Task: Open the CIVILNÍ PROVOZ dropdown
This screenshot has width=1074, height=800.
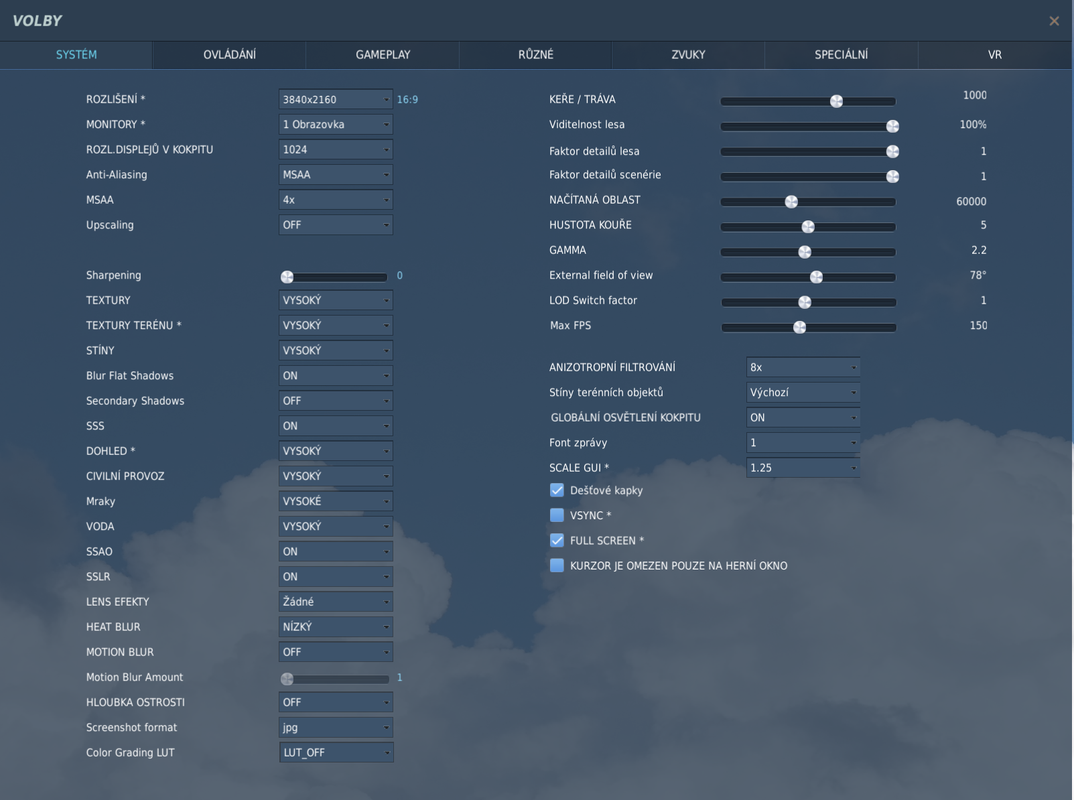Action: point(336,476)
